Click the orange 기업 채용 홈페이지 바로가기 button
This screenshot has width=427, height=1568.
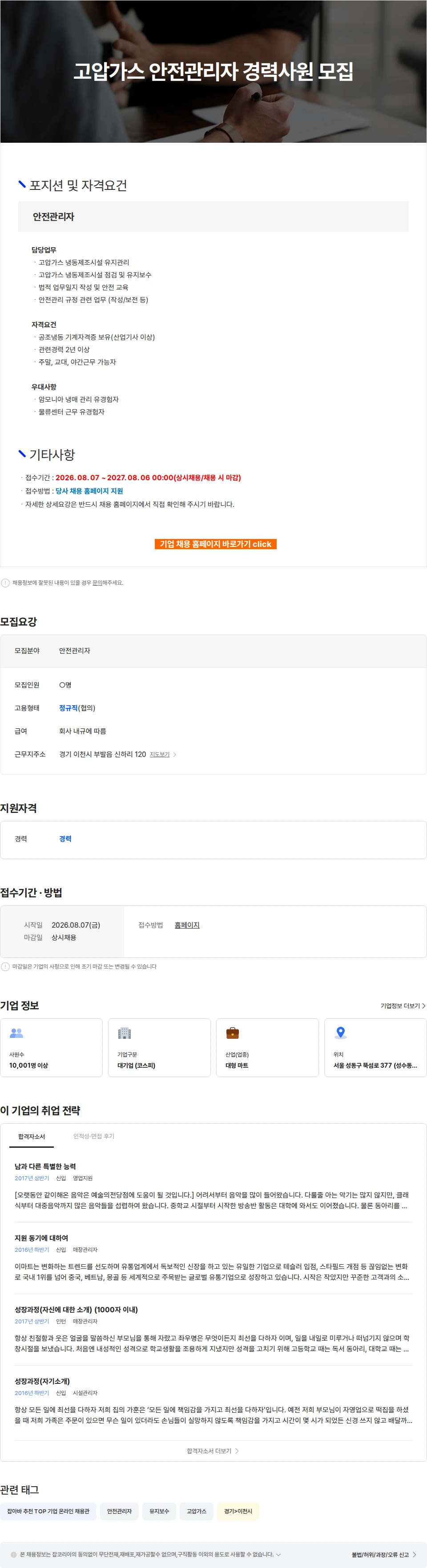tap(216, 544)
